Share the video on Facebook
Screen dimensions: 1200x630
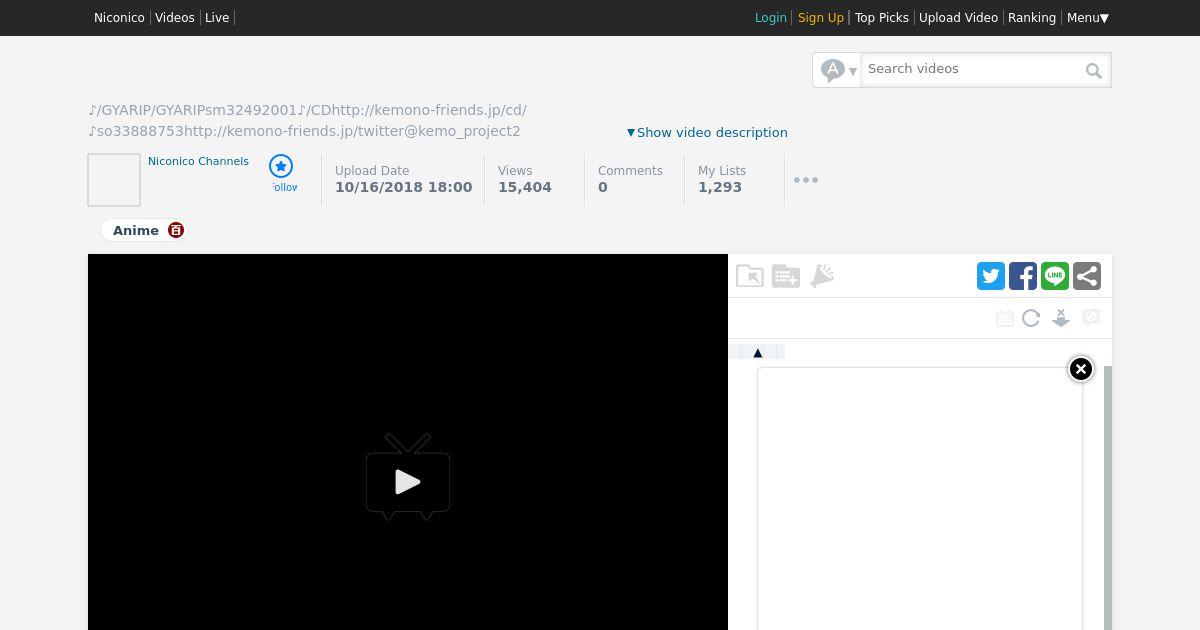[1023, 276]
